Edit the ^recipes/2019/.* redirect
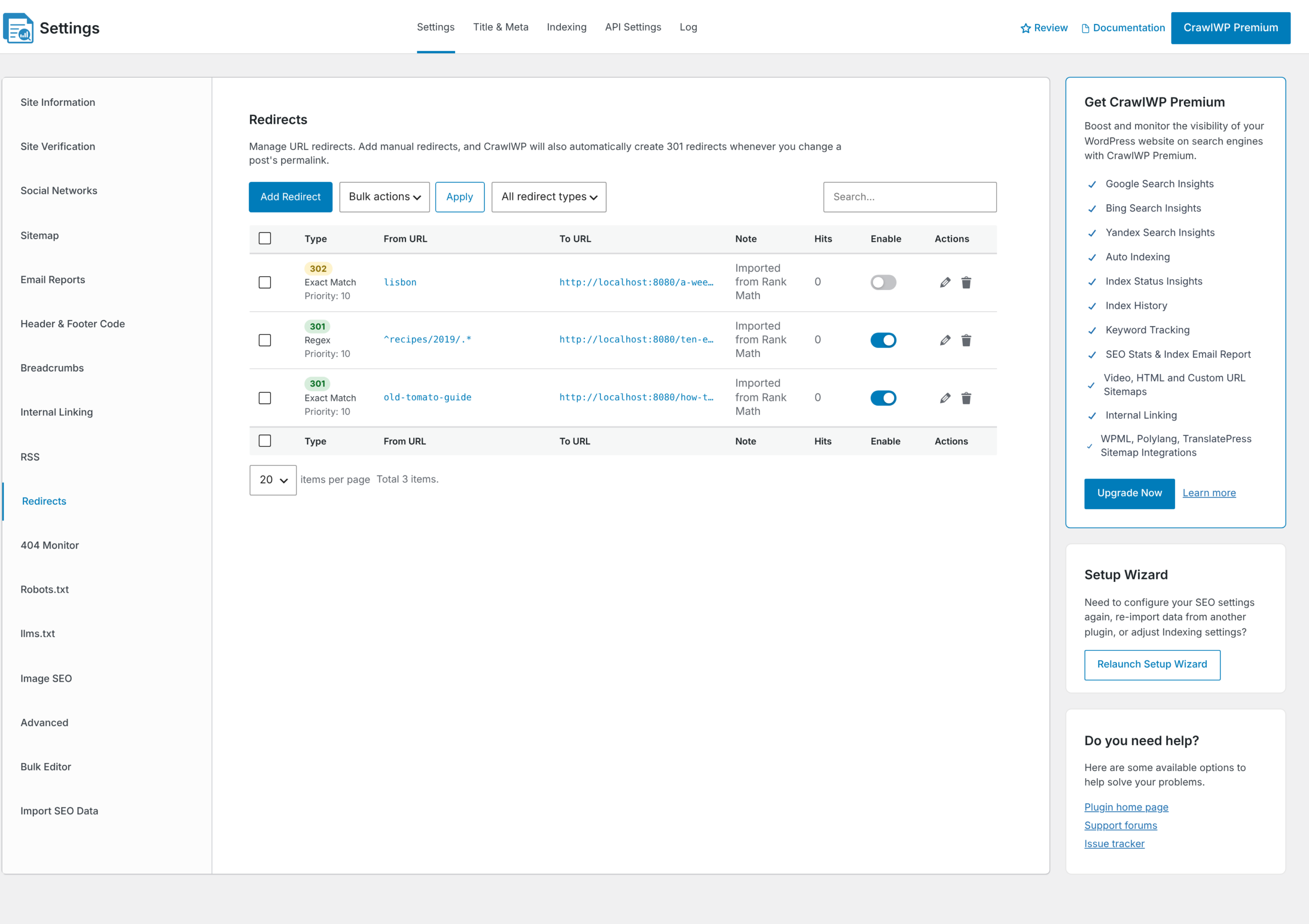 945,341
